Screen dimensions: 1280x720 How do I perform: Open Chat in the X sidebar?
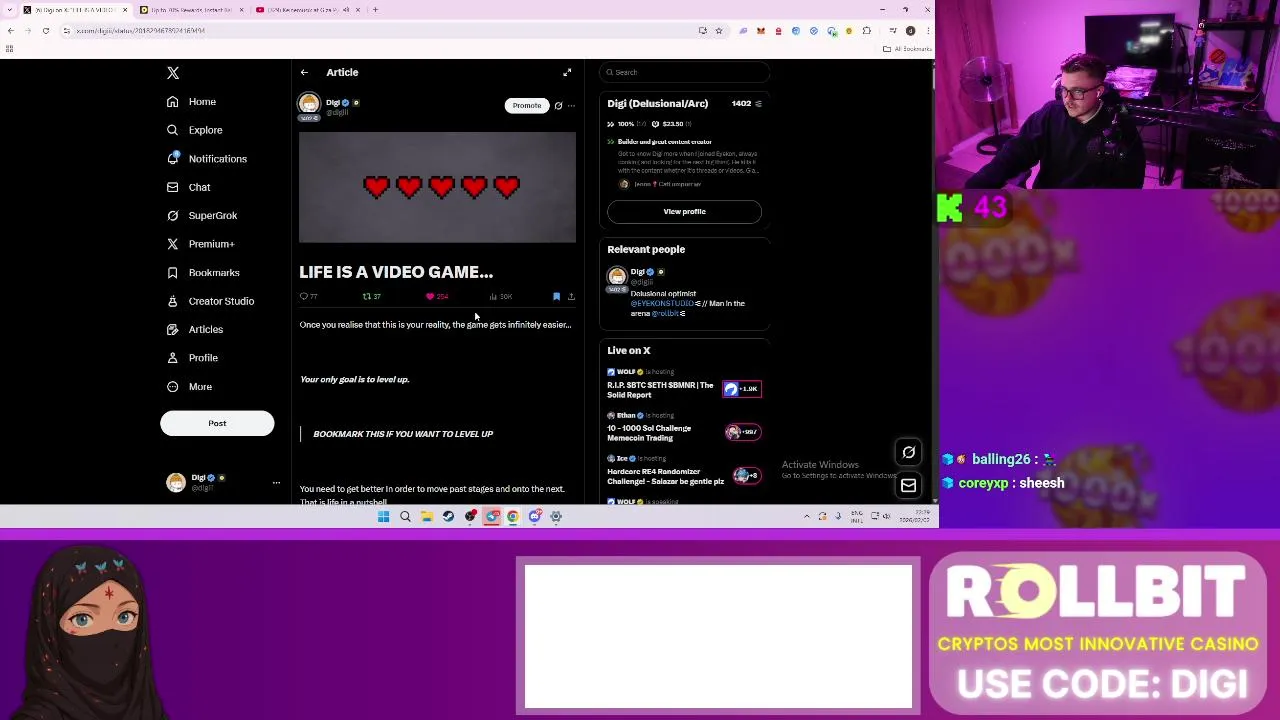tap(188, 187)
